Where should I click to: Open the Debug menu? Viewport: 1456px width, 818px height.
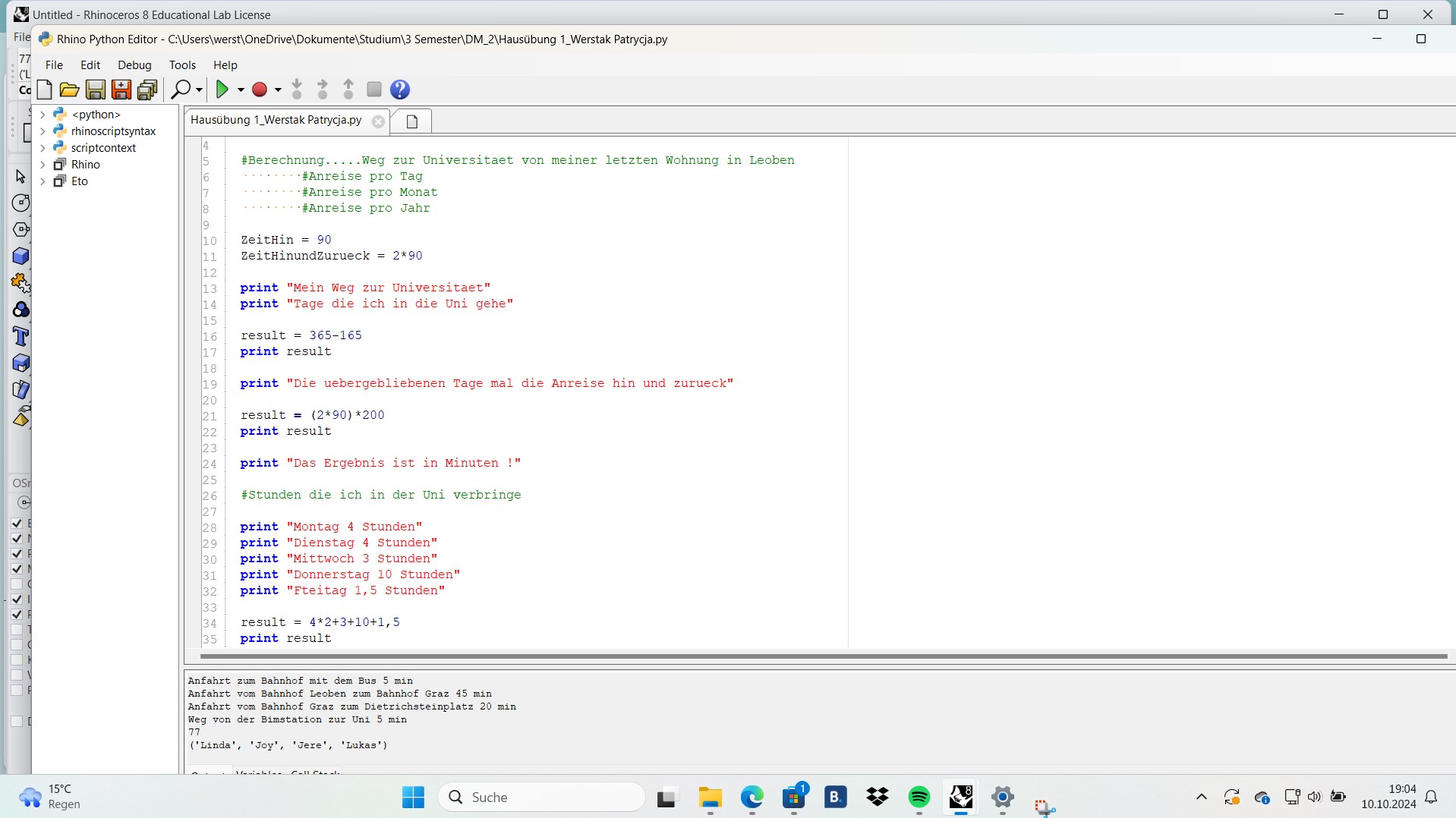[x=134, y=64]
